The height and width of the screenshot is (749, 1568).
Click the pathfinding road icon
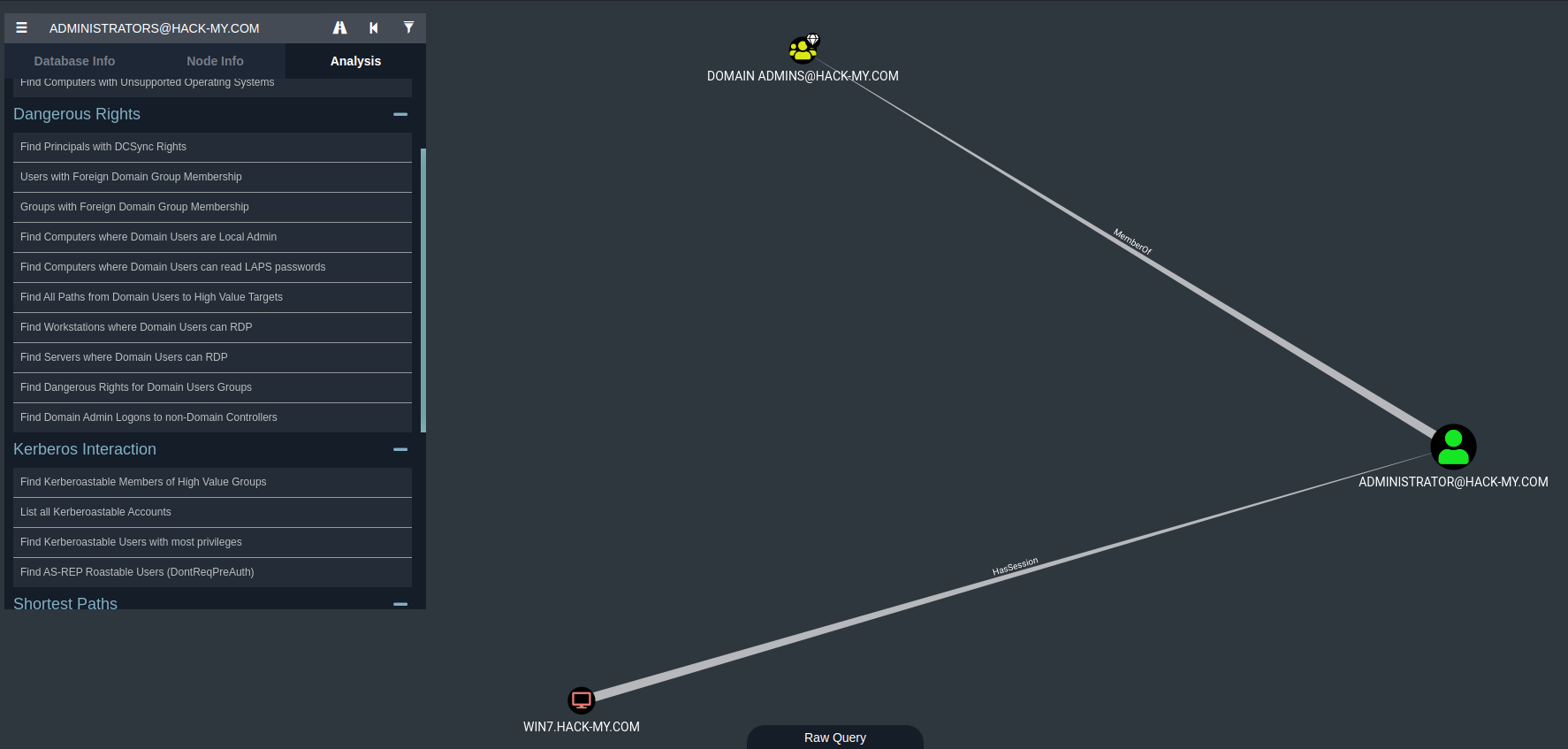(339, 28)
